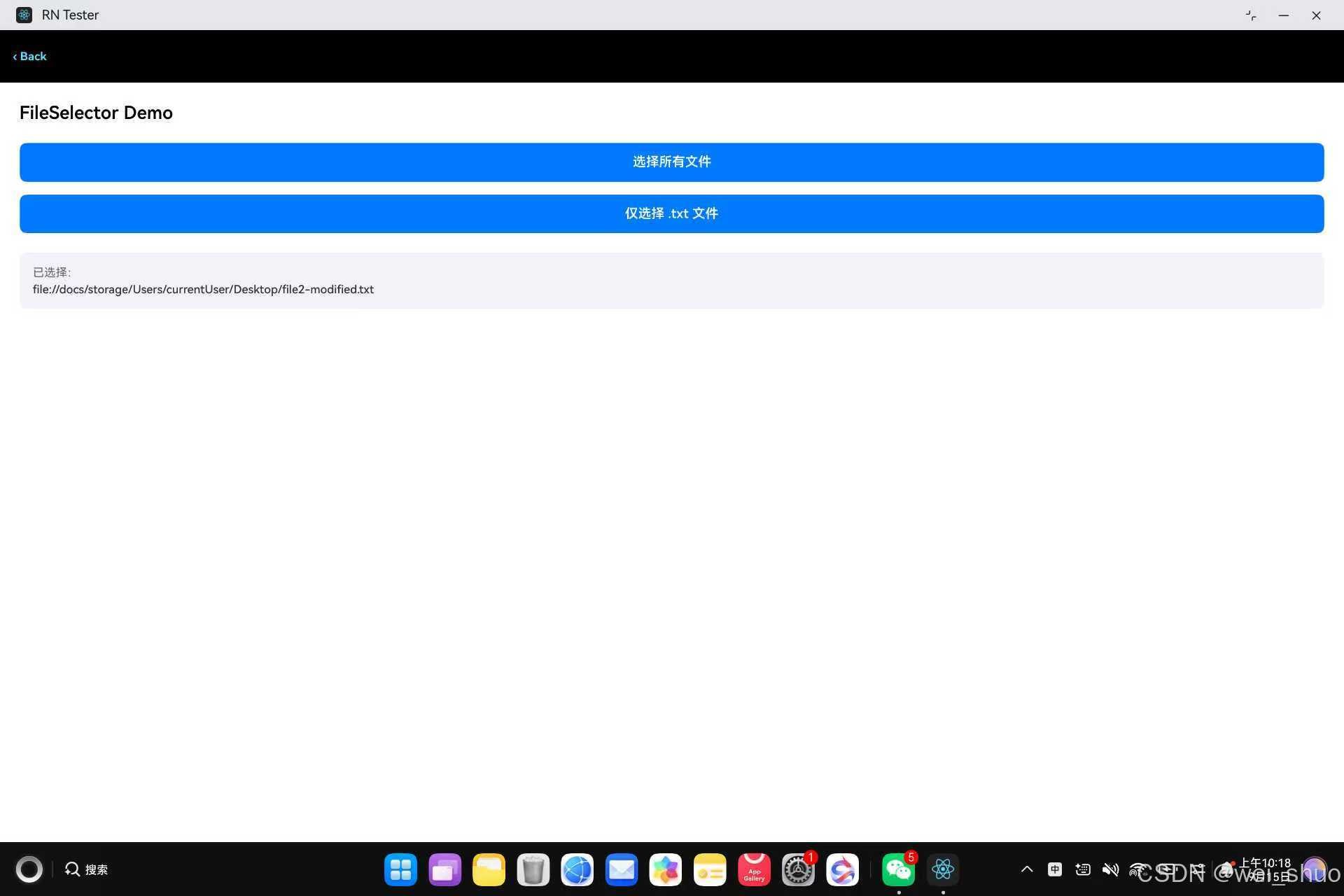Open the clock showing 上午10:18

click(x=1266, y=863)
